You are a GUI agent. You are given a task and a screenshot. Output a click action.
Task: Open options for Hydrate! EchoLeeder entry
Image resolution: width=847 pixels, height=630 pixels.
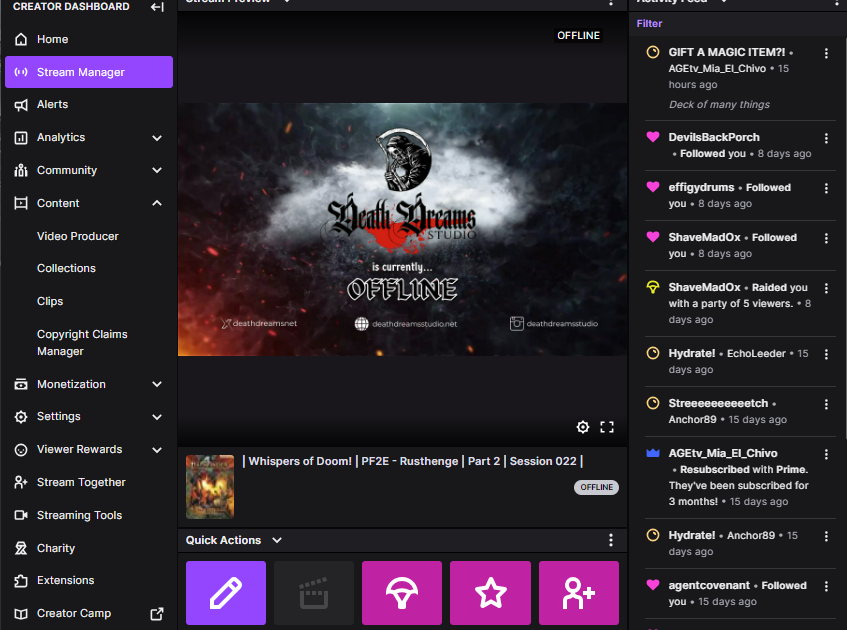tap(826, 354)
